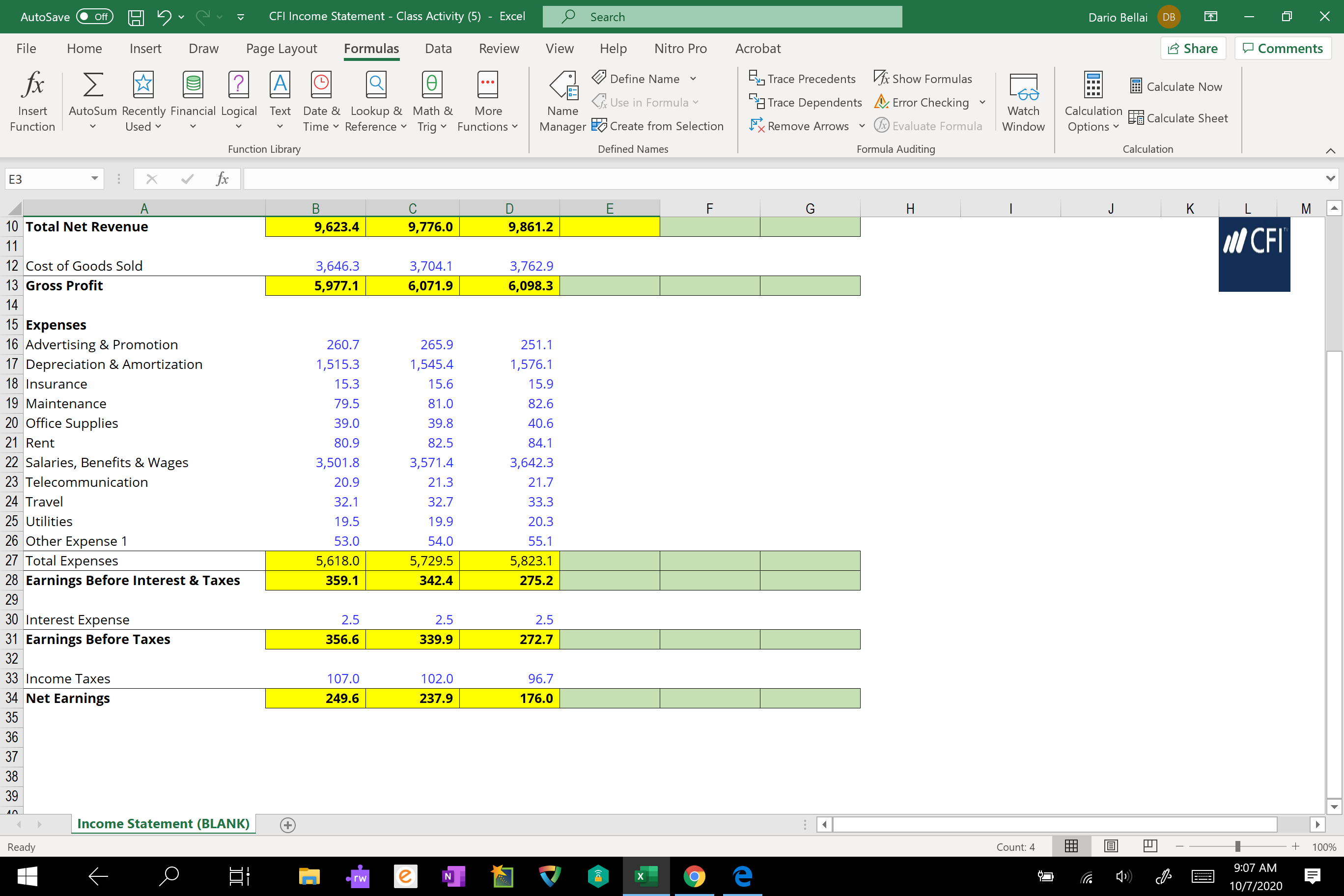Open Windows Start menu
The image size is (1344, 896).
[x=27, y=876]
